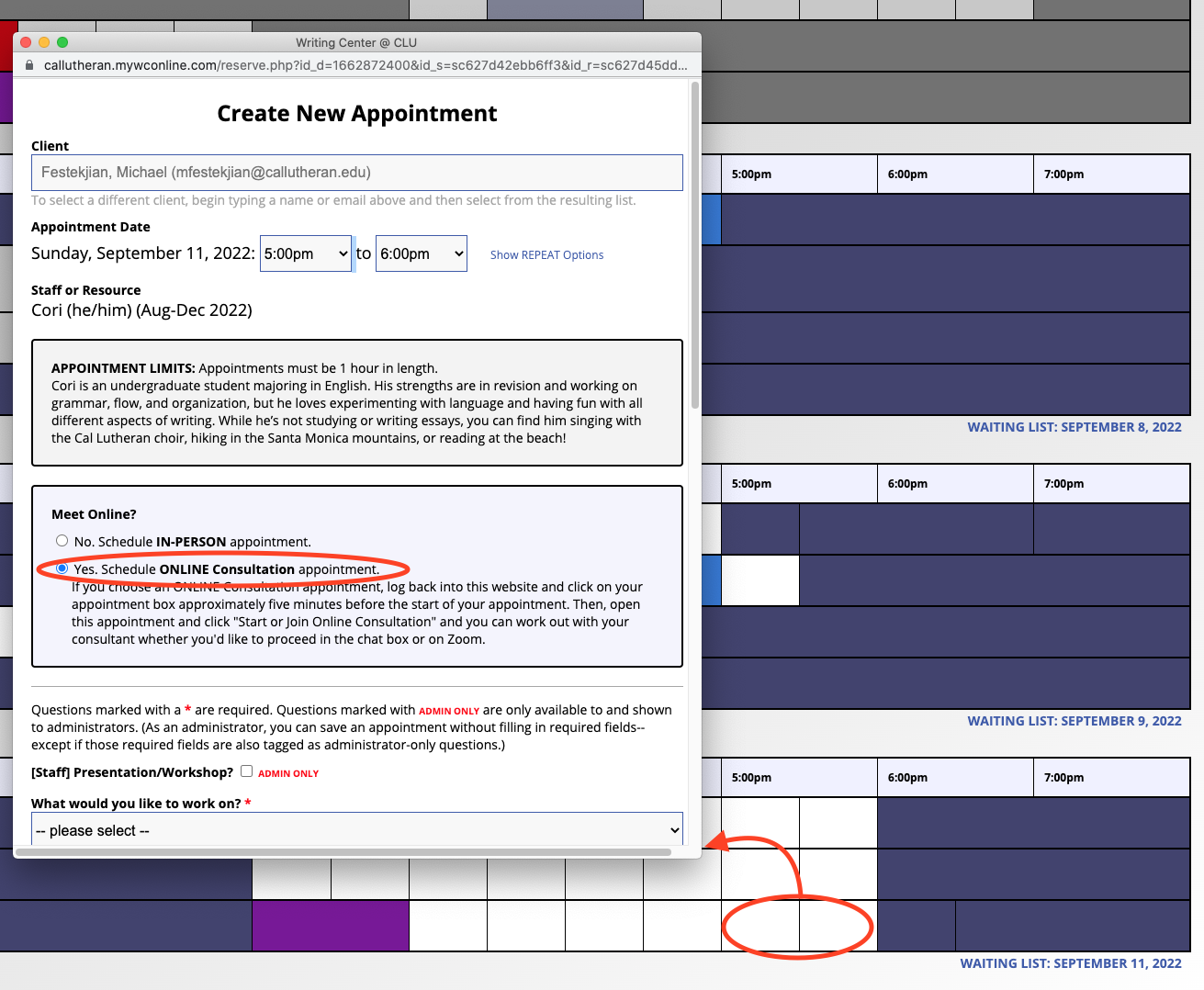
Task: Click the white 5:00pm open slot in the September 9 schedule
Action: click(760, 580)
